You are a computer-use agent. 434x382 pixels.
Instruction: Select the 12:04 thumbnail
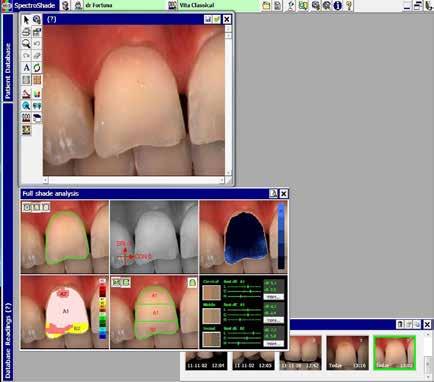(x=206, y=360)
